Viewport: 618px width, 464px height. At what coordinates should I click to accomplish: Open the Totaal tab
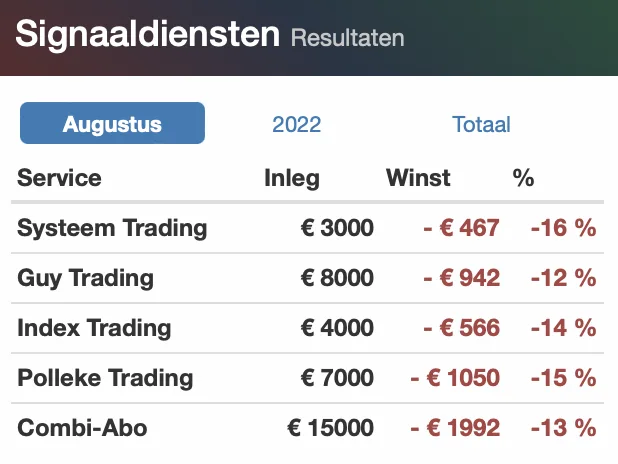click(481, 125)
